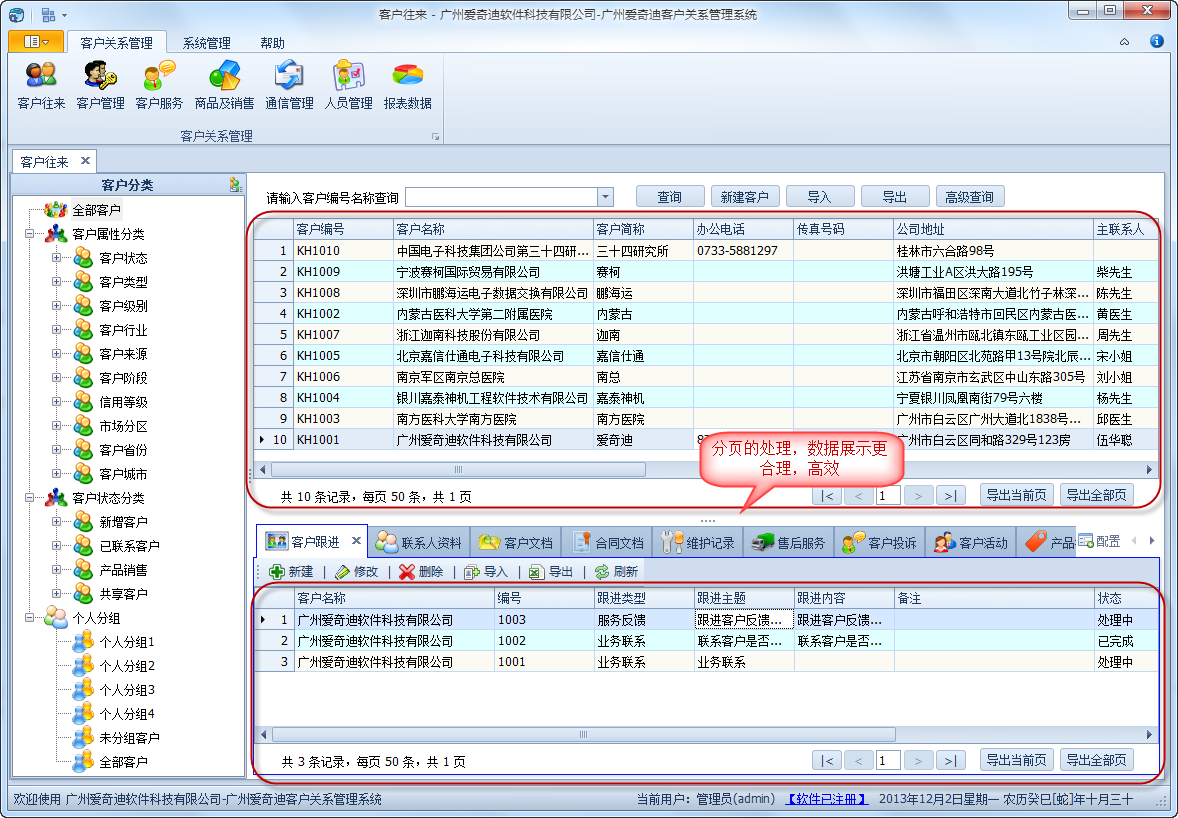Click the 导出 item in follow-up toolbar
The width and height of the screenshot is (1178, 818).
(551, 572)
